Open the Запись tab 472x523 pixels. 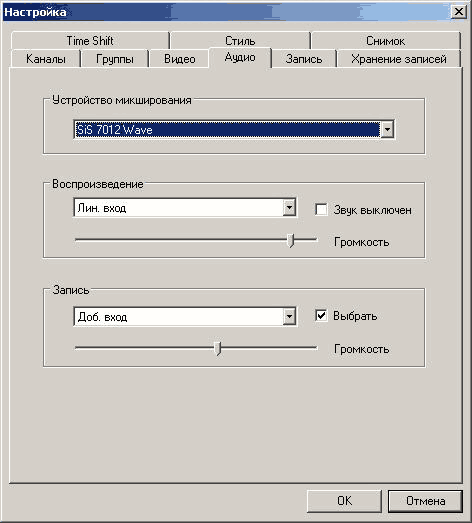click(304, 59)
